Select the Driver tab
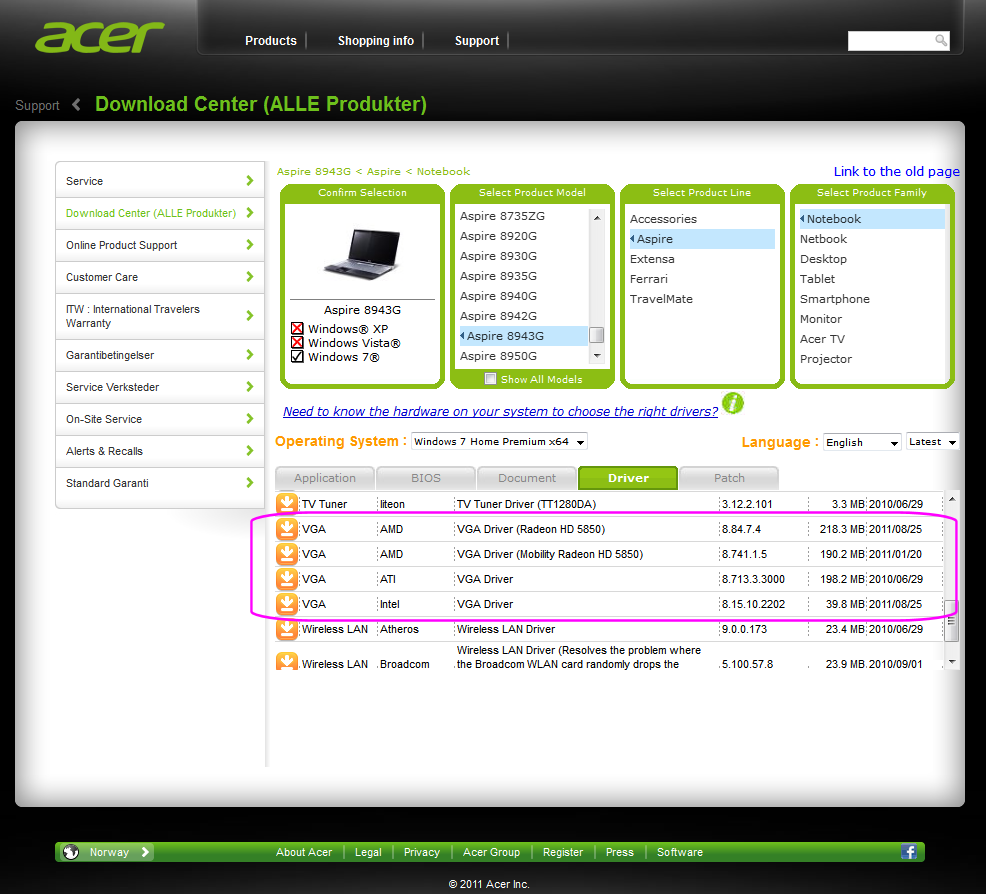The height and width of the screenshot is (894, 986). (628, 478)
